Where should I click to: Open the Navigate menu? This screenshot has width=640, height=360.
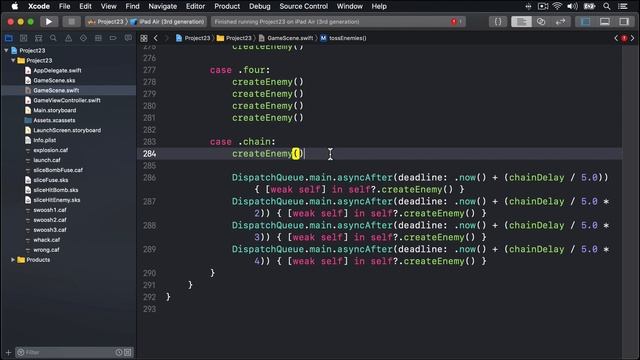[162, 6]
